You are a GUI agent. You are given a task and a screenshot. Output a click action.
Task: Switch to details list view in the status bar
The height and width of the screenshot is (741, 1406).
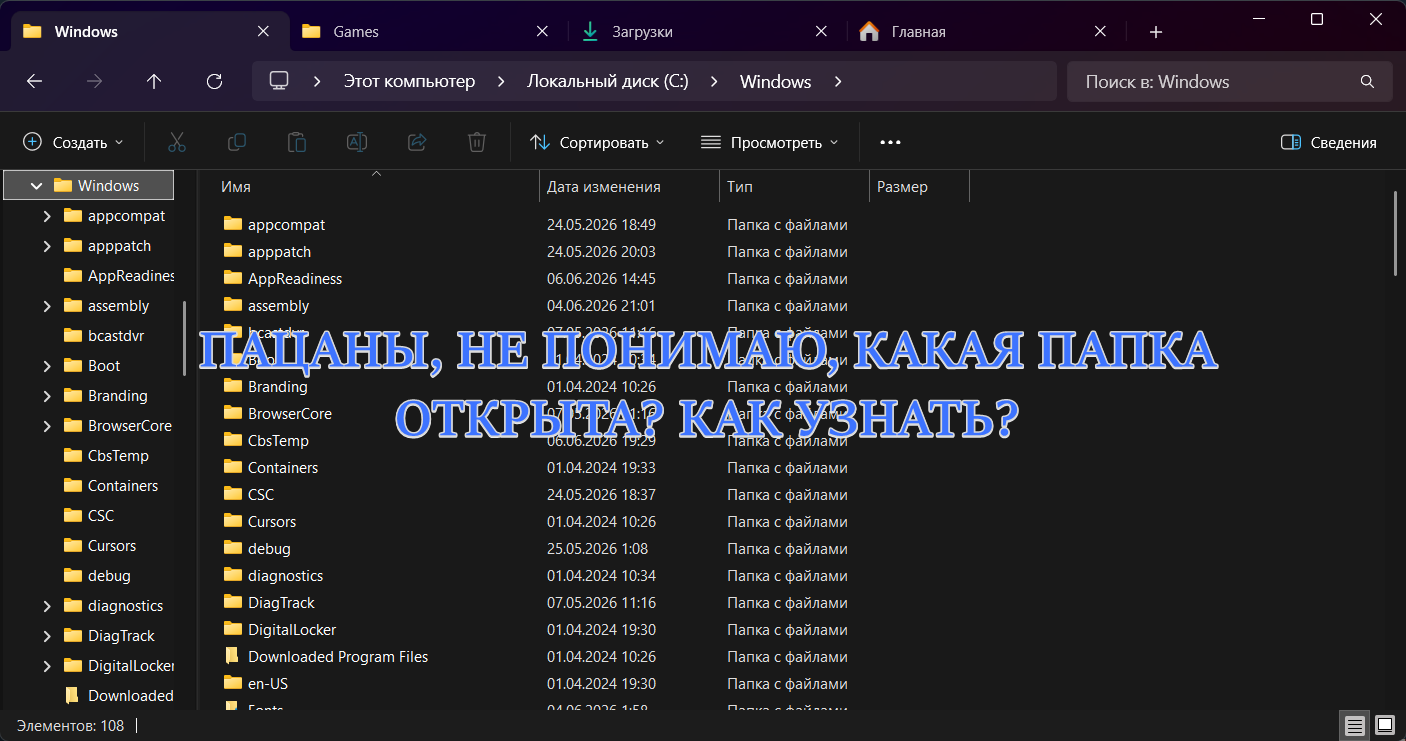pos(1355,725)
